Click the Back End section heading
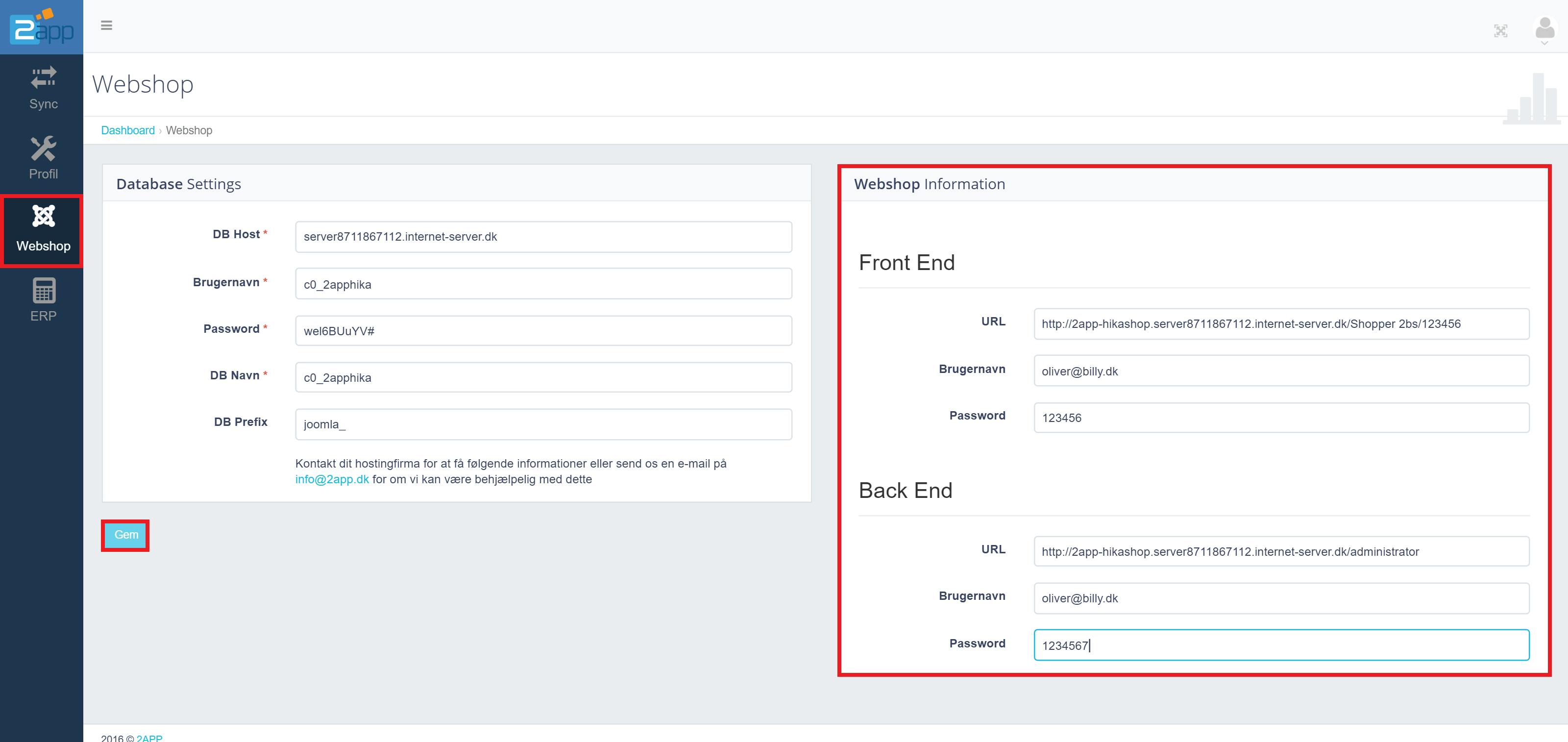This screenshot has height=742, width=1568. point(905,490)
